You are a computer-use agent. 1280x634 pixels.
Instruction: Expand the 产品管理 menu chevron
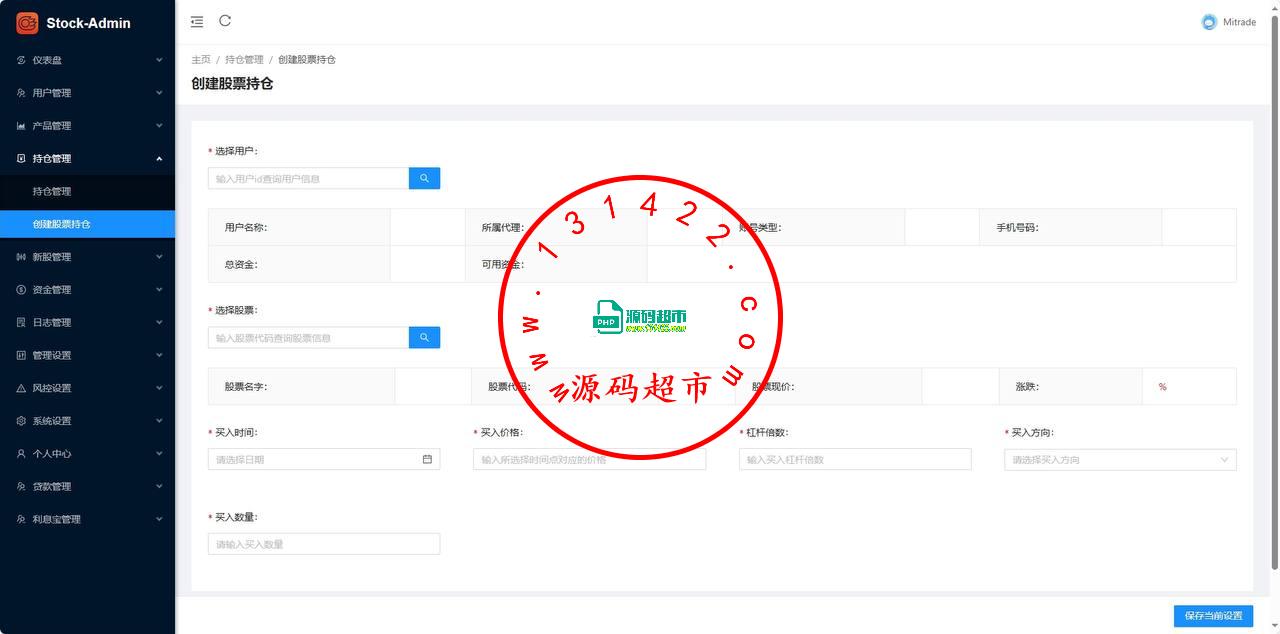pyautogui.click(x=159, y=126)
